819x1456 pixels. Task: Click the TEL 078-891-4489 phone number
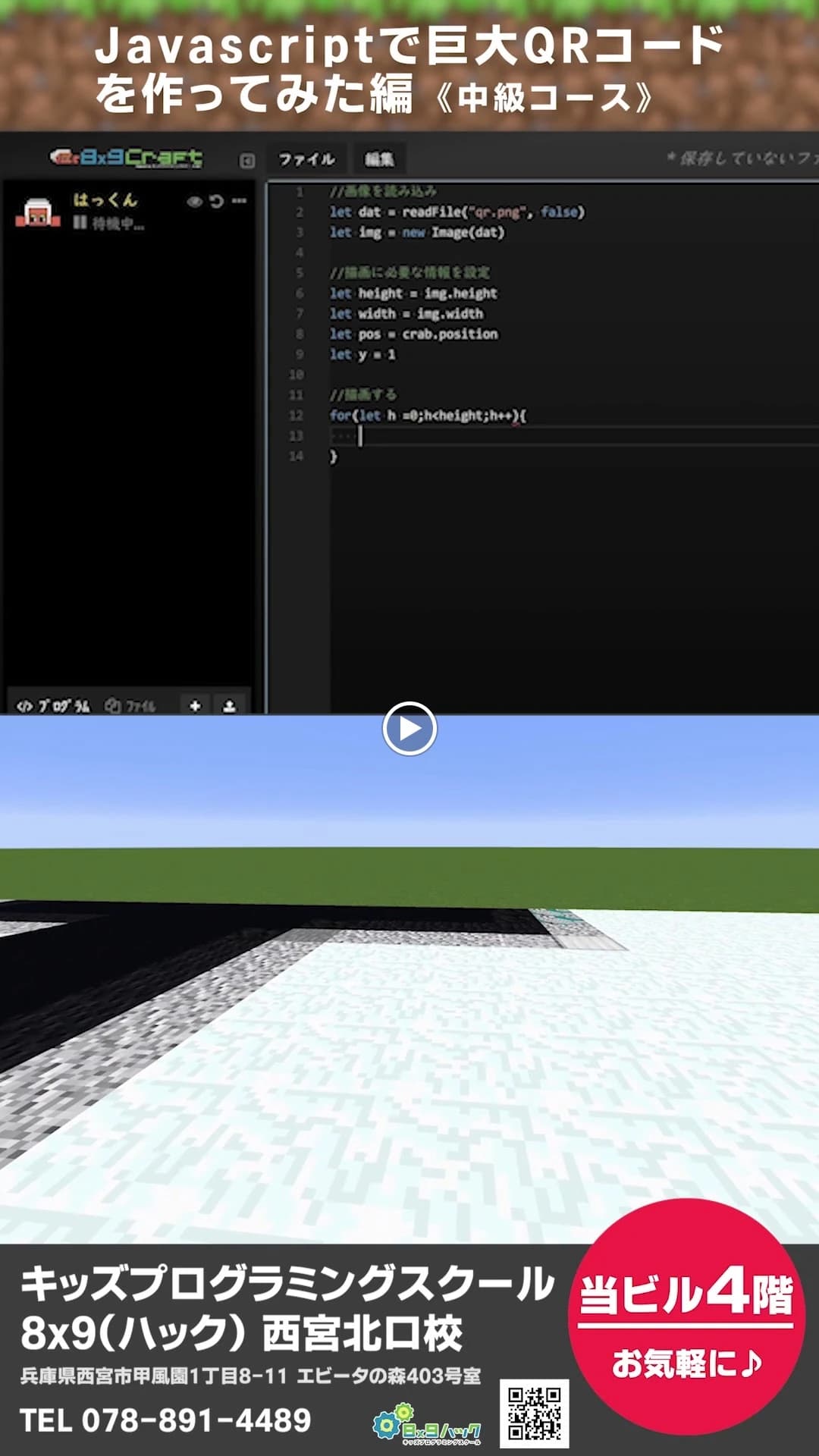[x=165, y=1420]
